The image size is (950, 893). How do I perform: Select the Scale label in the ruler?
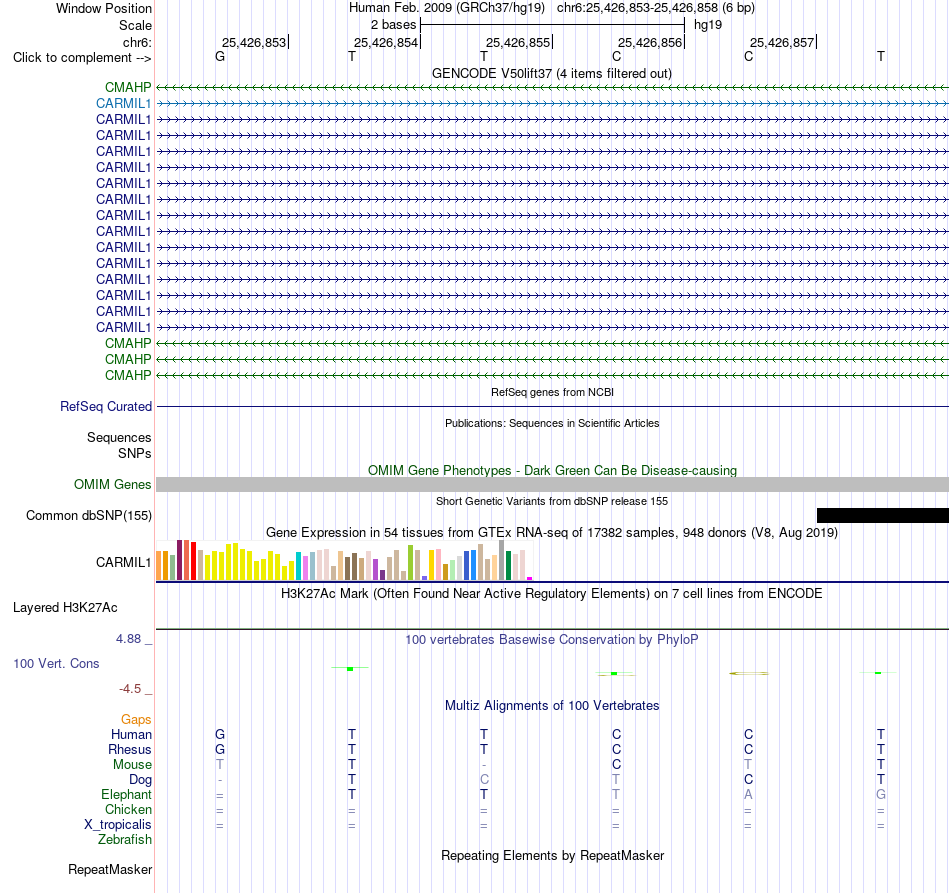[135, 25]
